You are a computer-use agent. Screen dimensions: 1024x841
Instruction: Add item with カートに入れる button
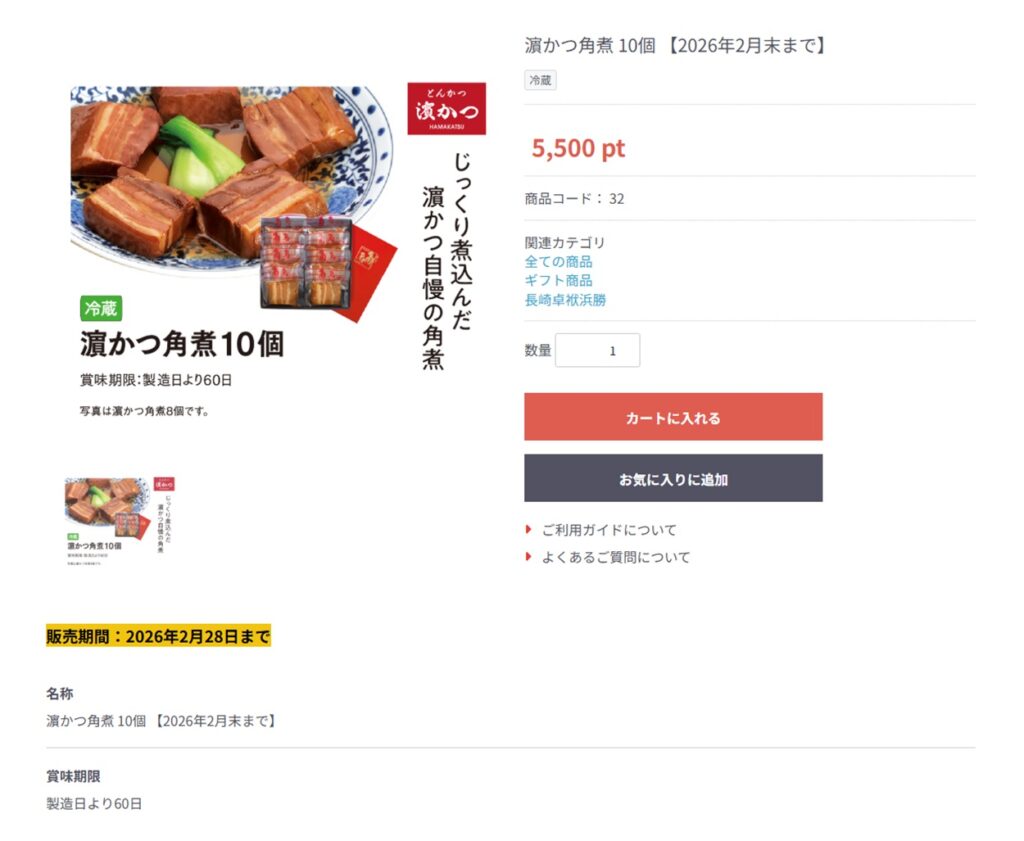(x=673, y=417)
